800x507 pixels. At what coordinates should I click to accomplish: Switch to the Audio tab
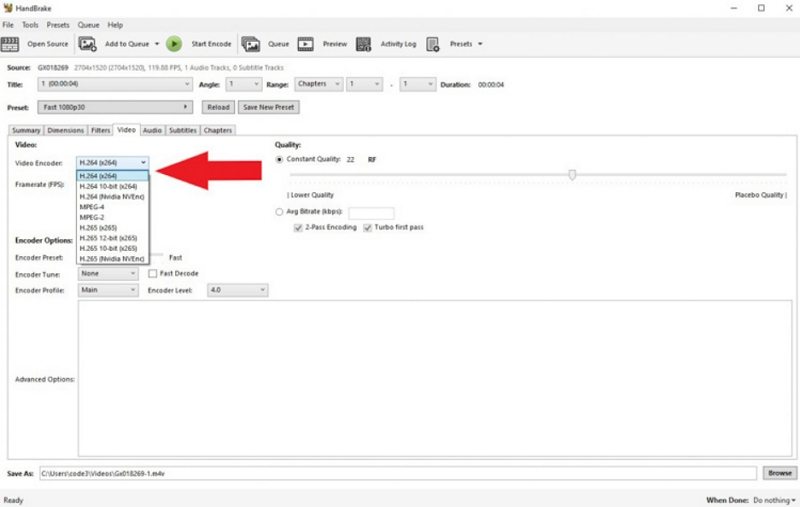(x=152, y=131)
